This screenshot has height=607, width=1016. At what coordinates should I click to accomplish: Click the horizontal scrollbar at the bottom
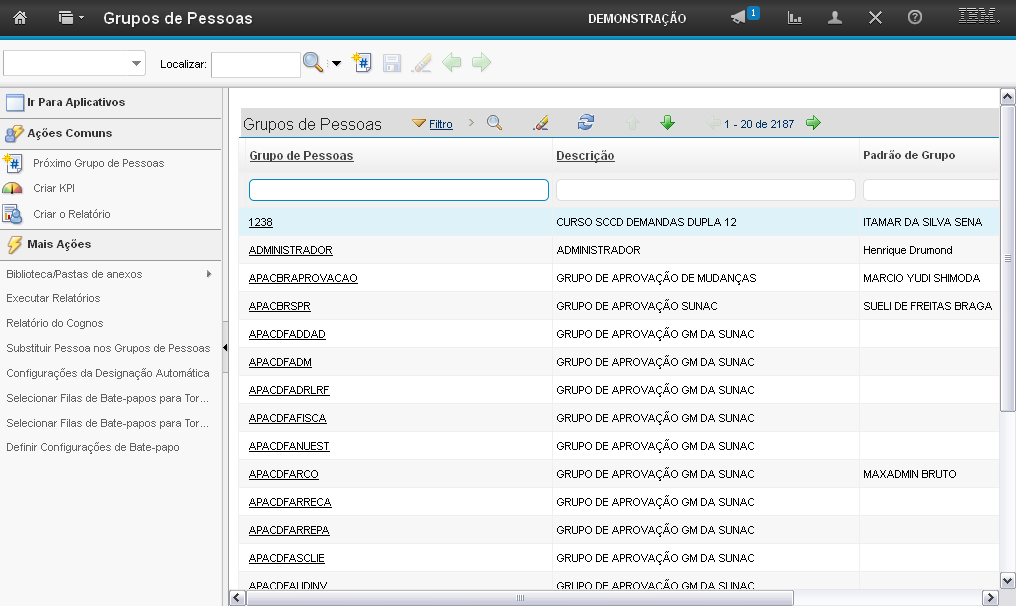pyautogui.click(x=520, y=598)
